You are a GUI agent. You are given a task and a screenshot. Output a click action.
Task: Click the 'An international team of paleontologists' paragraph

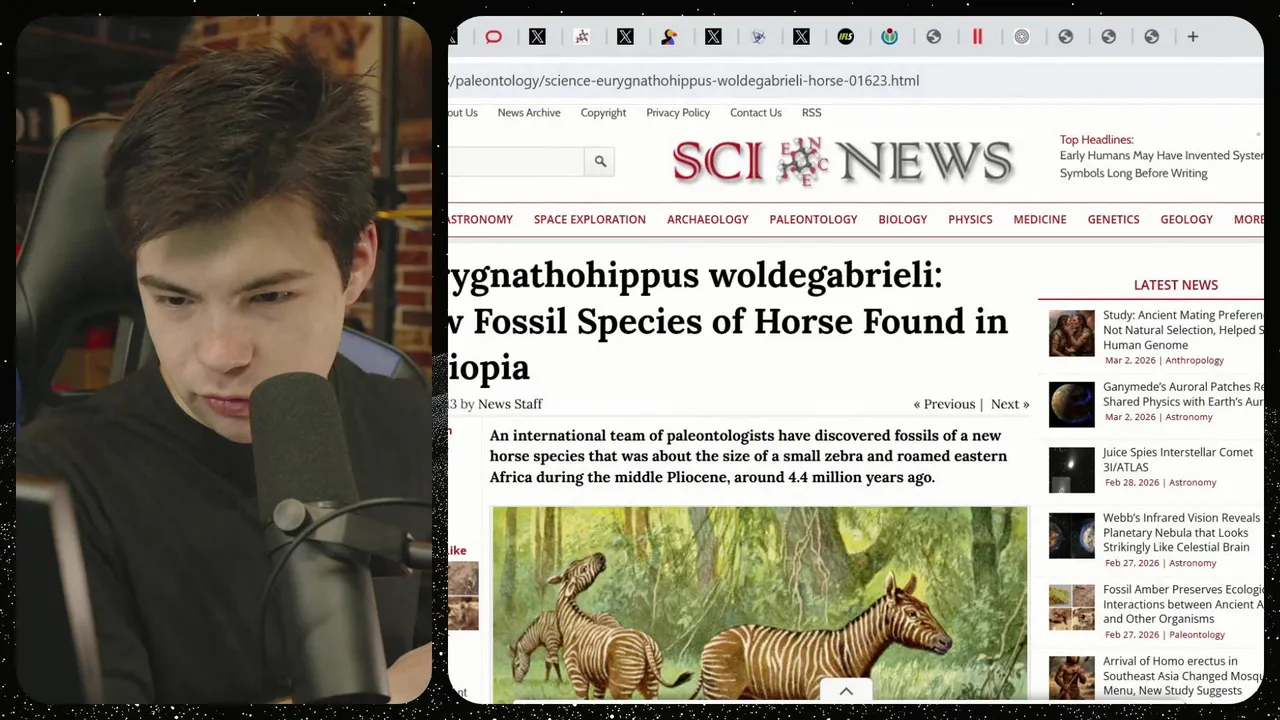[x=748, y=456]
